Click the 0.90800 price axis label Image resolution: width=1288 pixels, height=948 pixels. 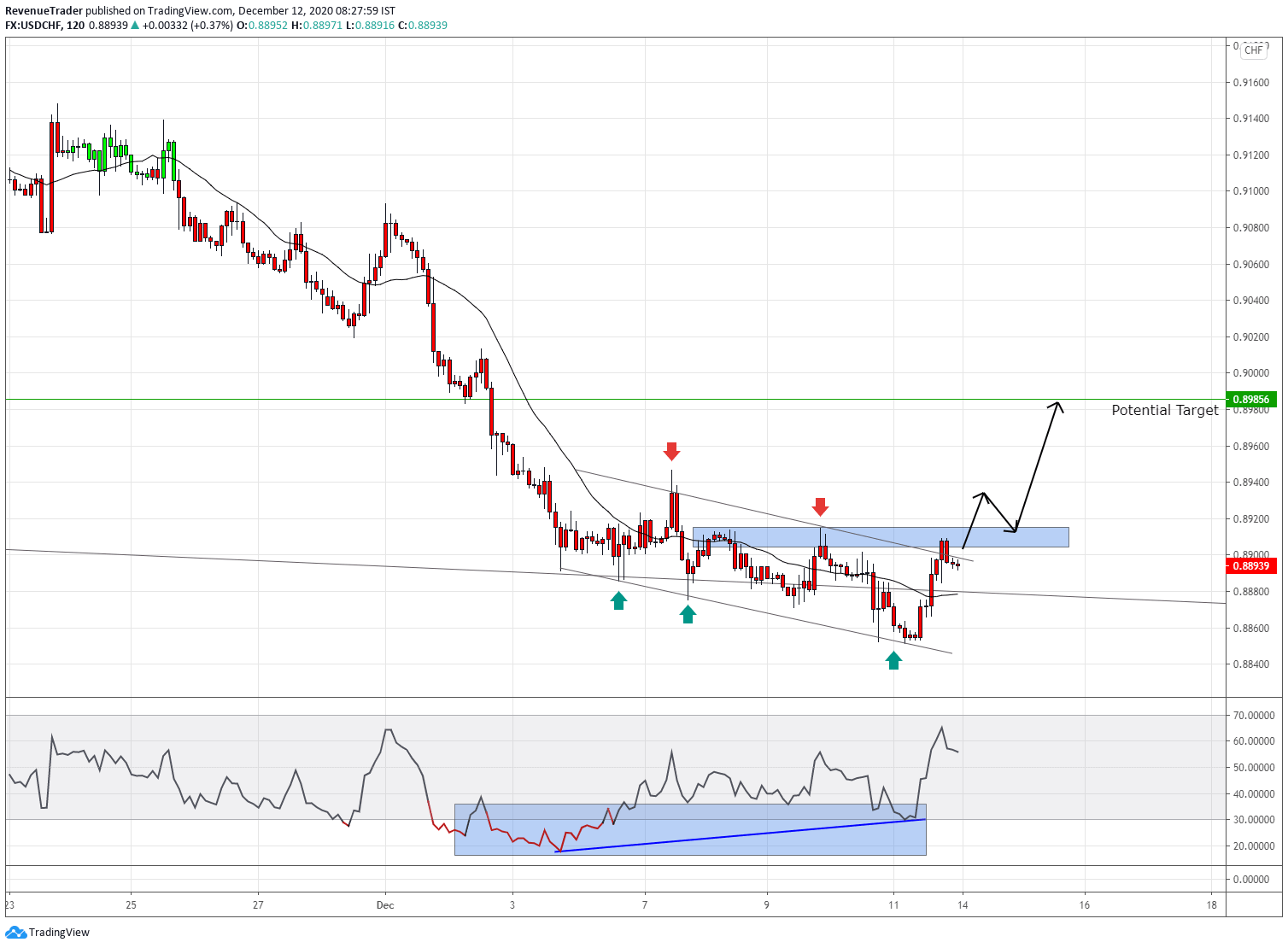[1250, 228]
